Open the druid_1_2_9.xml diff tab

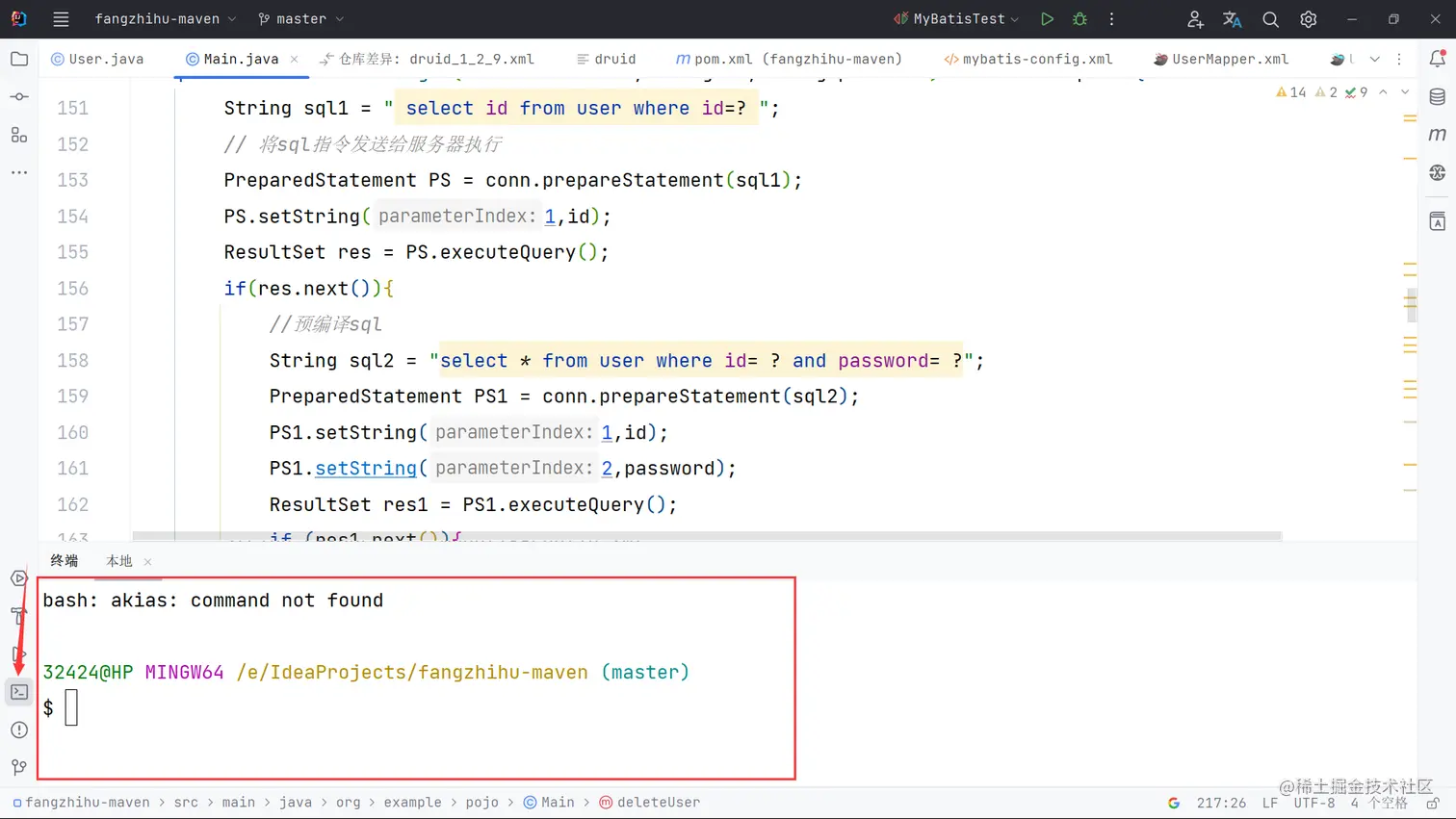(x=427, y=59)
